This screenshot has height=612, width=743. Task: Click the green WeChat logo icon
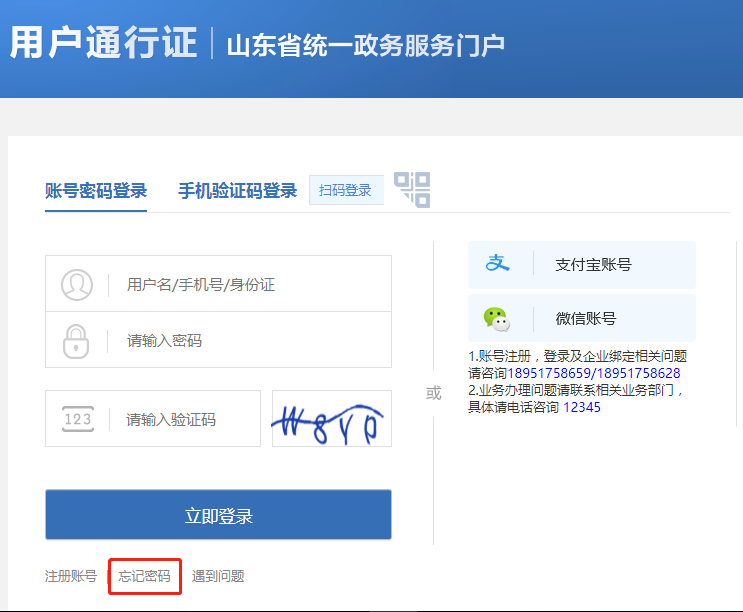(x=497, y=319)
